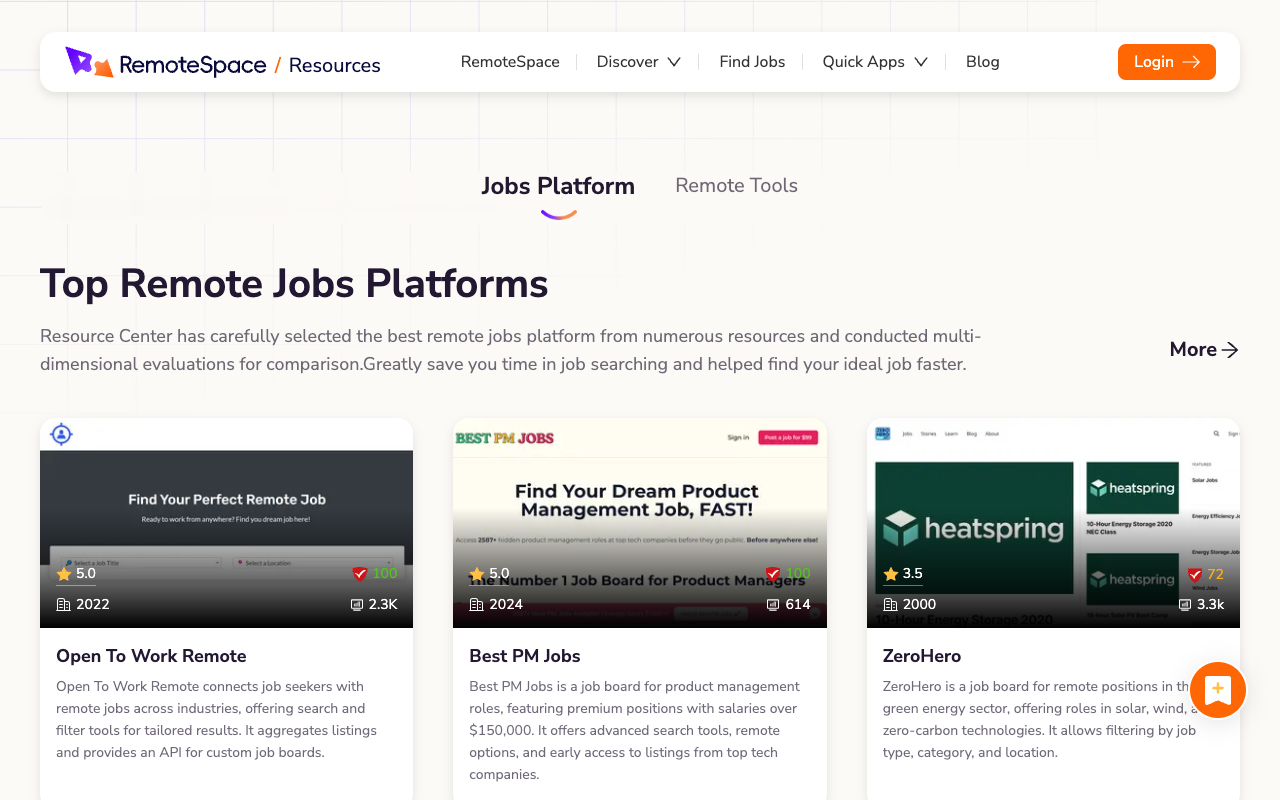Click the star rating on Best PM Jobs
1280x800 pixels.
click(x=489, y=574)
